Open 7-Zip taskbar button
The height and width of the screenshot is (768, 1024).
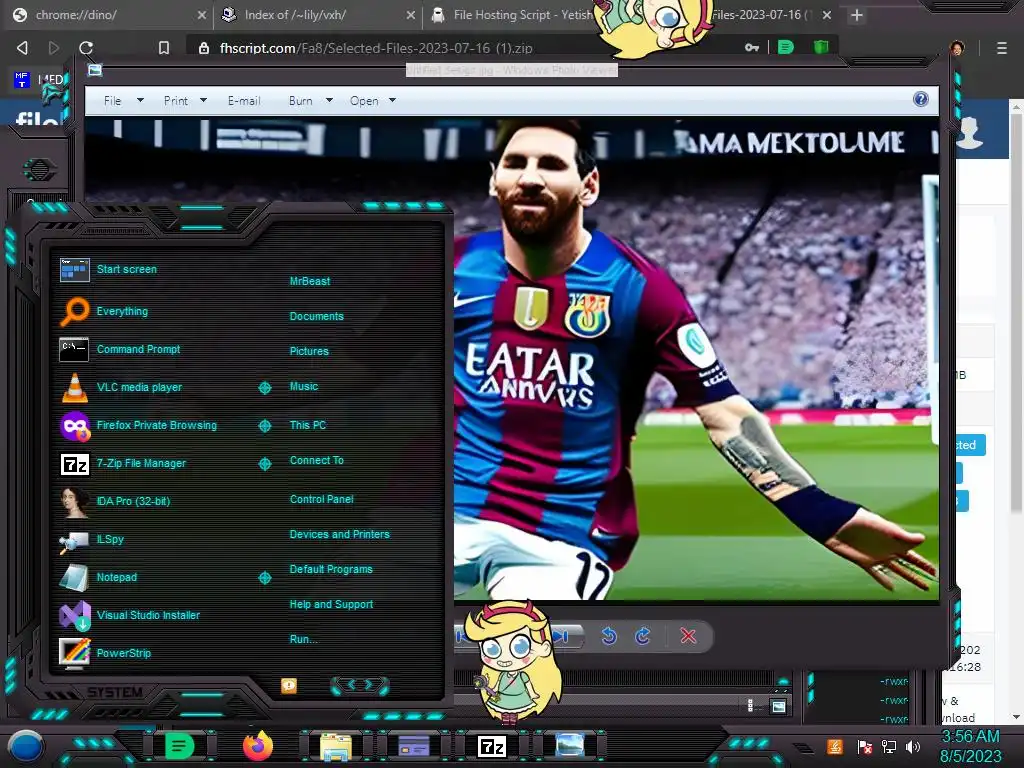tap(492, 746)
